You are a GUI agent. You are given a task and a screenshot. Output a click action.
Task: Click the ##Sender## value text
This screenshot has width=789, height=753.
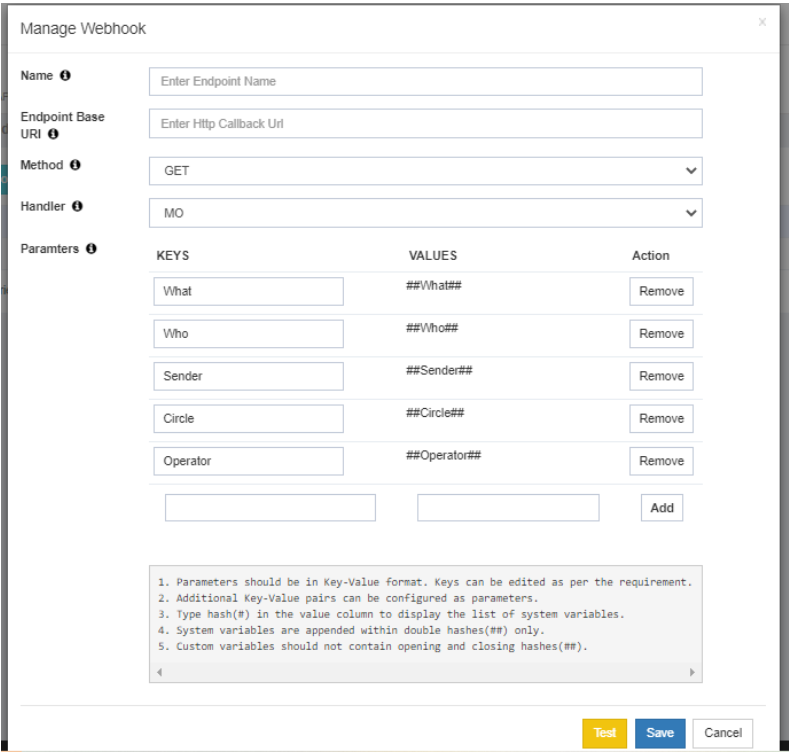(x=439, y=370)
